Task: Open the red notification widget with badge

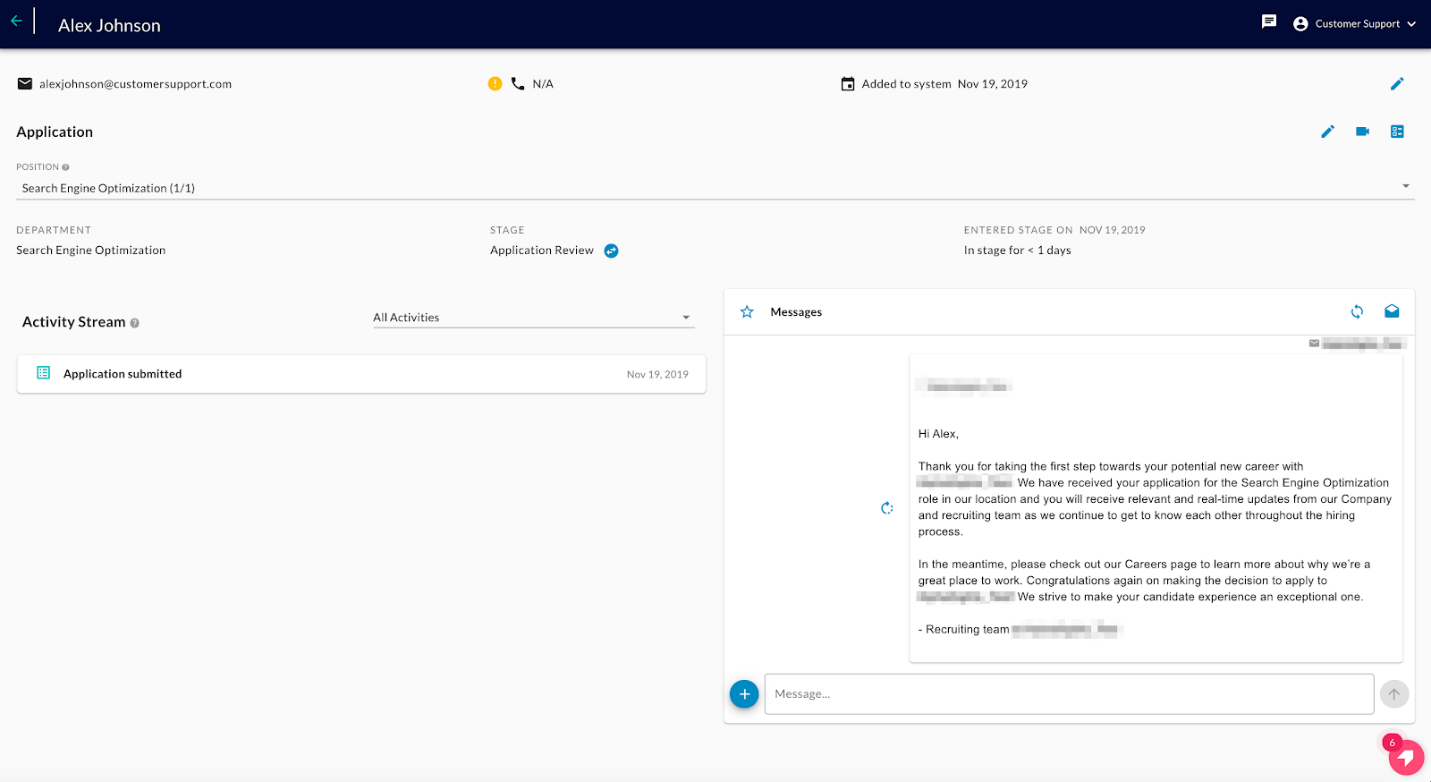Action: (x=1406, y=757)
